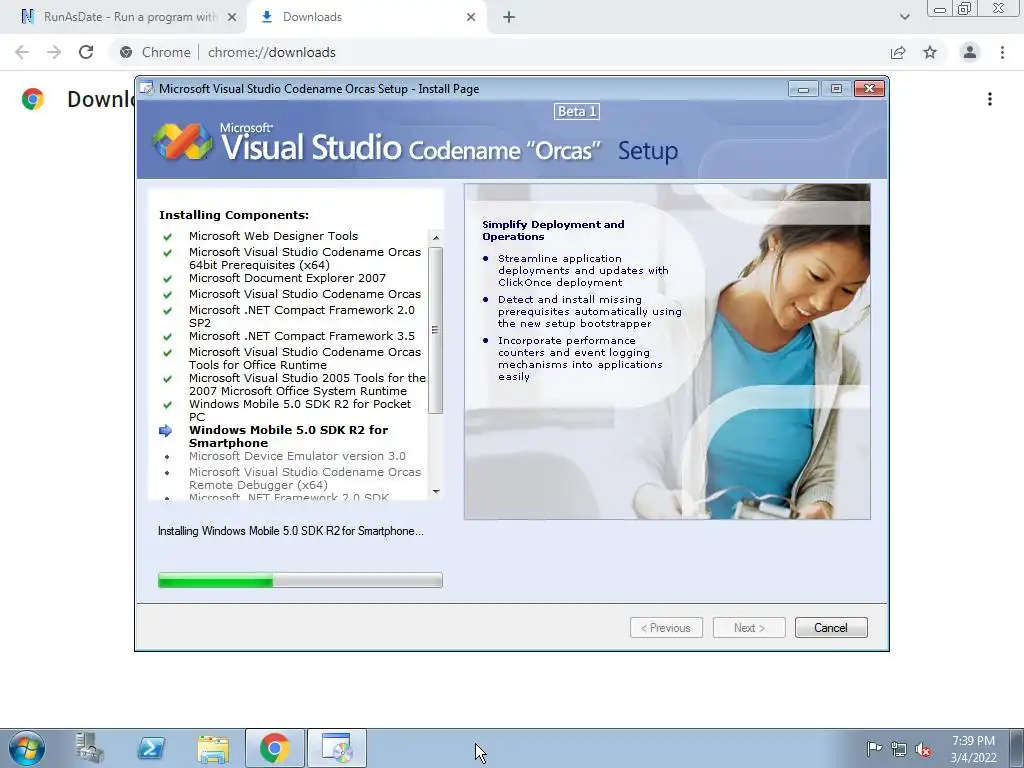Click blue arrow beside Smartphone SDK item

[x=166, y=430]
